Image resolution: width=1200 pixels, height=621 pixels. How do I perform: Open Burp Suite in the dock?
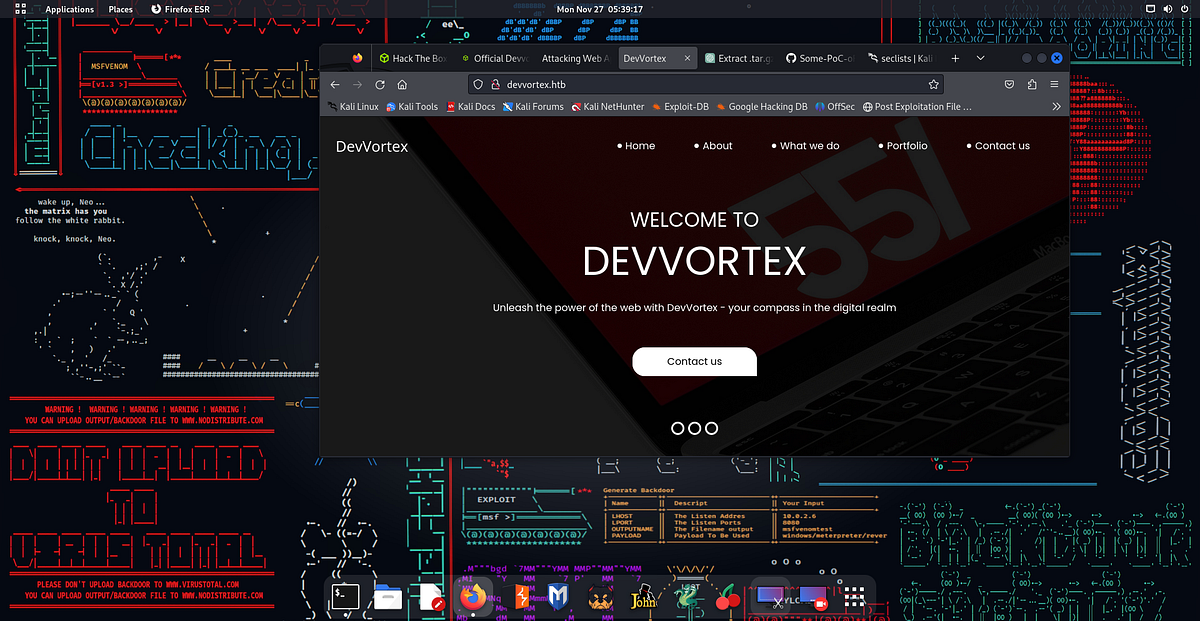[x=521, y=596]
